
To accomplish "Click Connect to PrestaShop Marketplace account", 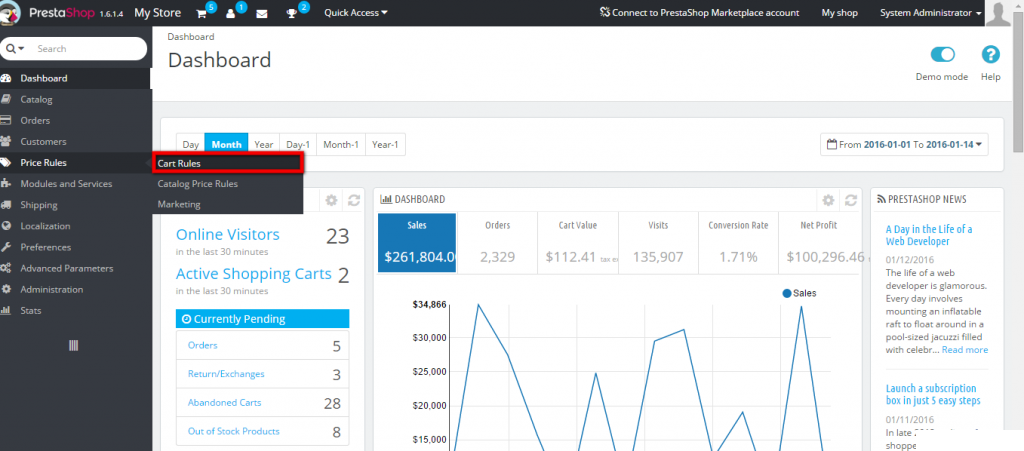I will click(x=699, y=13).
